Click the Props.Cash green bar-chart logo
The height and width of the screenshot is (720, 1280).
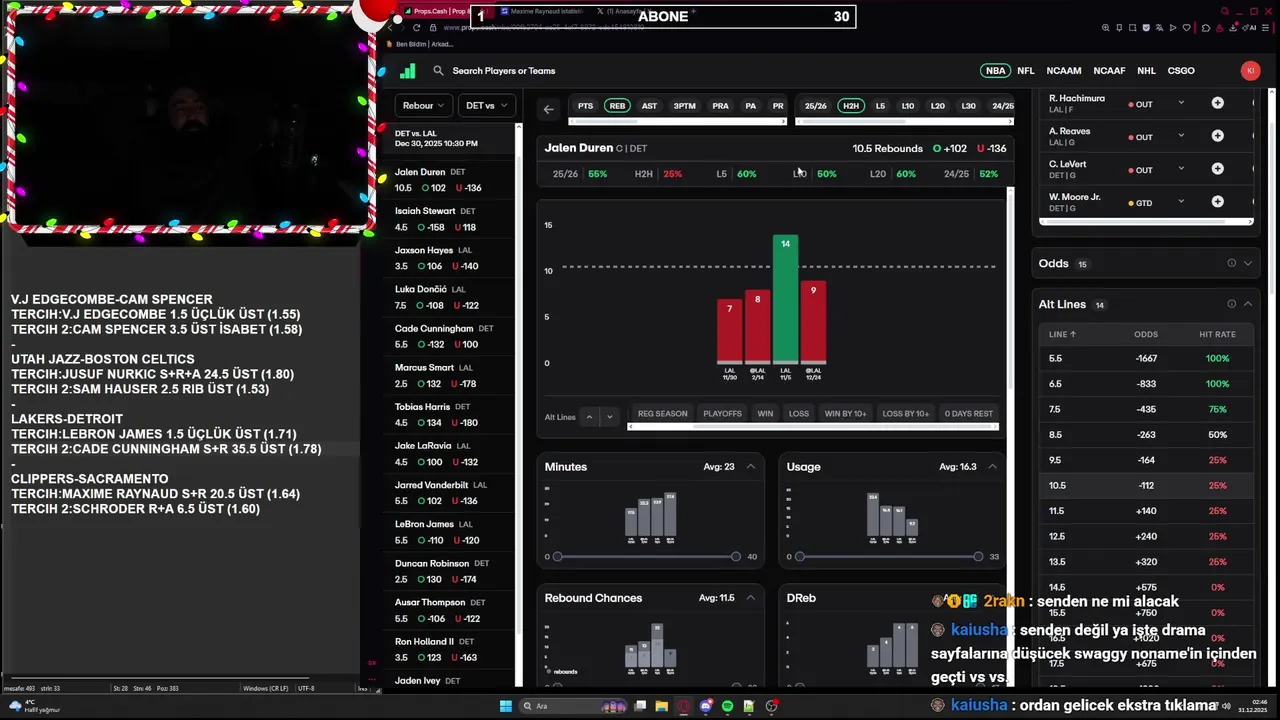tap(408, 71)
